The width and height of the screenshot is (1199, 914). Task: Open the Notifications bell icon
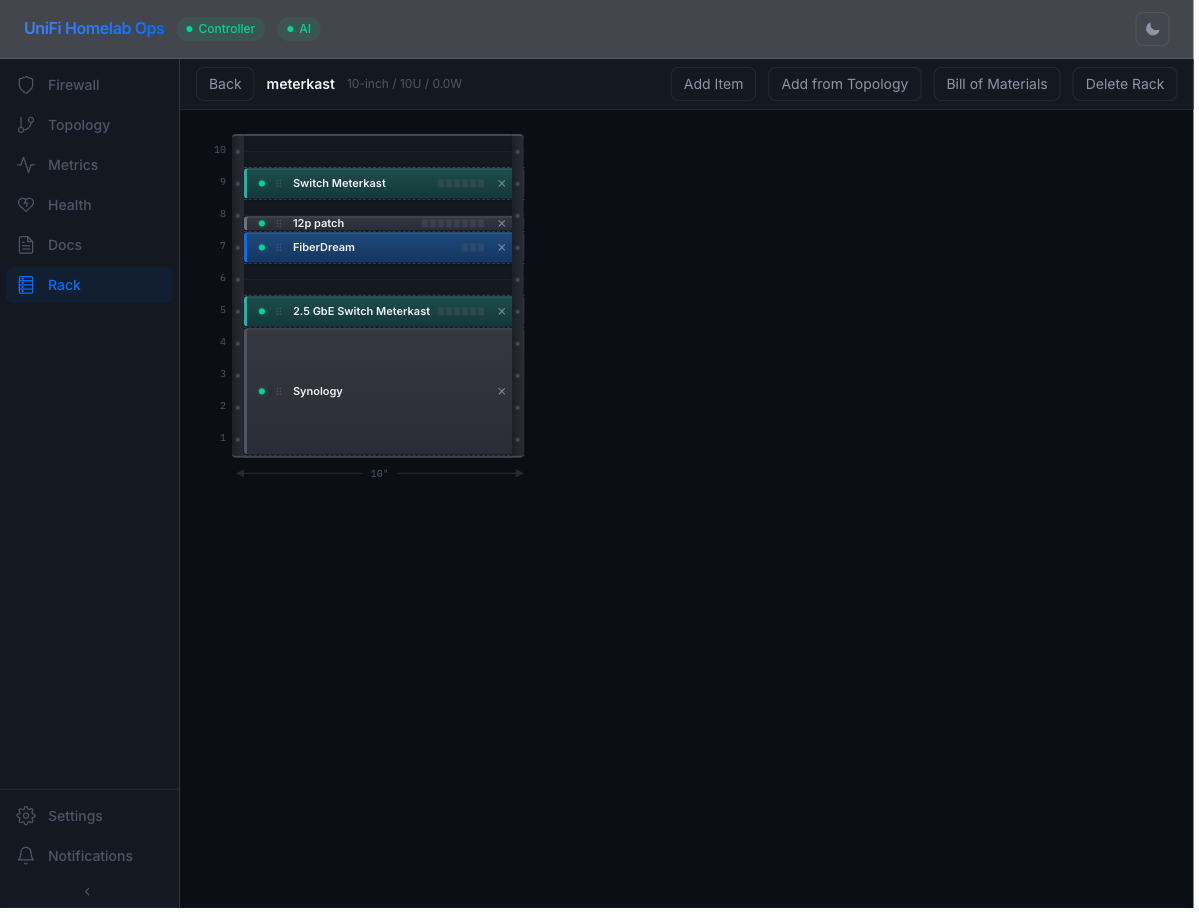(x=26, y=856)
